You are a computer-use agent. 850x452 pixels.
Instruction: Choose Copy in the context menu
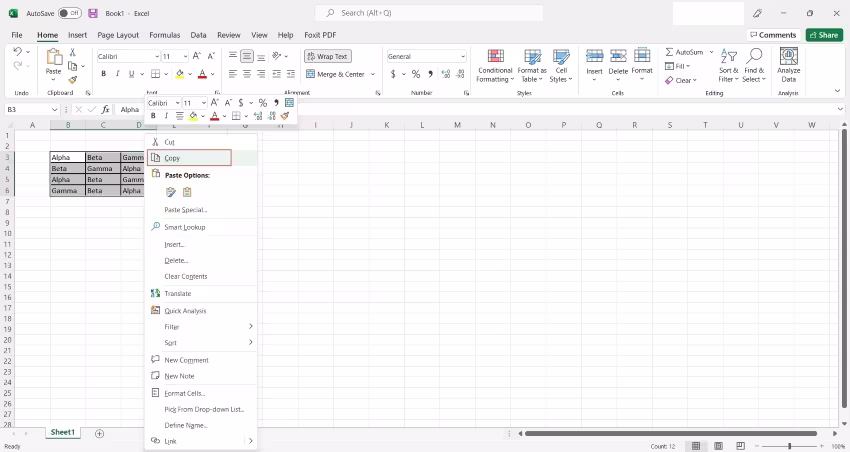189,158
